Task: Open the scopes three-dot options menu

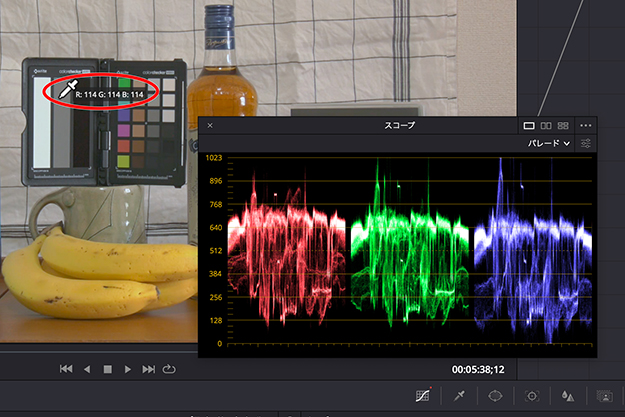Action: [586, 126]
